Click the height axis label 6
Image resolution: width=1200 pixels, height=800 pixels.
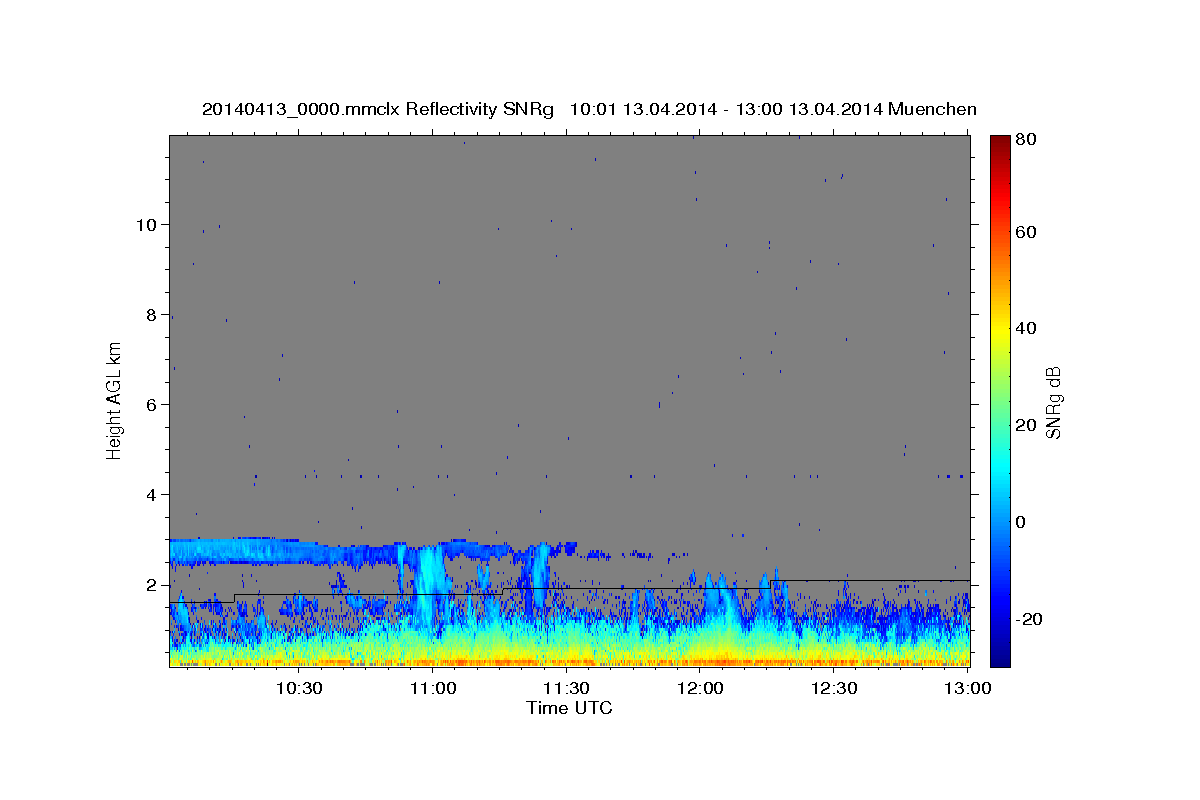(x=152, y=404)
